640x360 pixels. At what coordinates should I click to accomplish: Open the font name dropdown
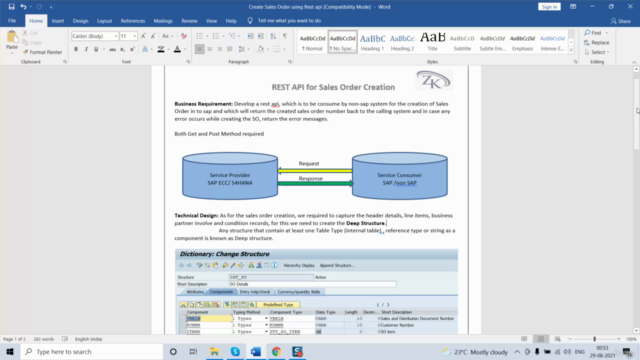coord(116,36)
